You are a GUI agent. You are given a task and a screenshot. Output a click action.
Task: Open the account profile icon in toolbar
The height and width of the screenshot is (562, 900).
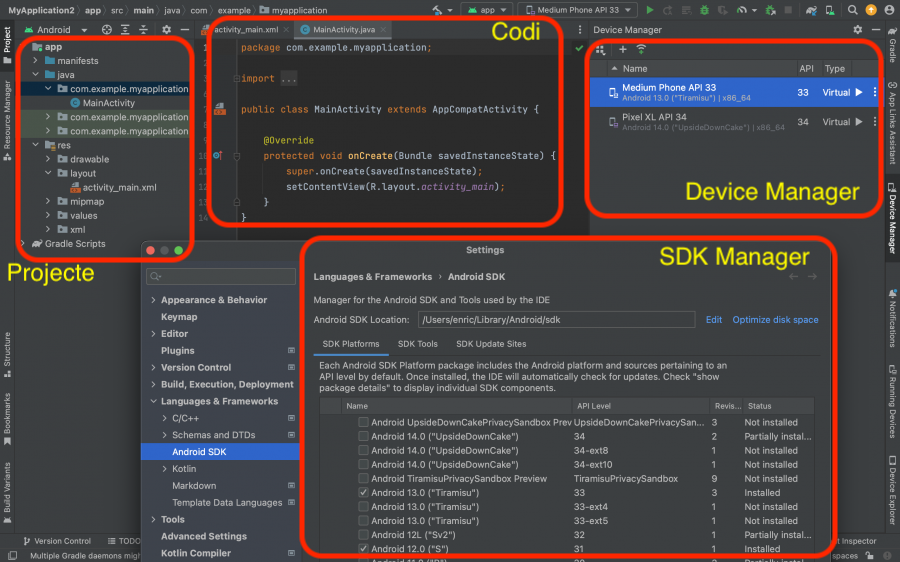(889, 10)
